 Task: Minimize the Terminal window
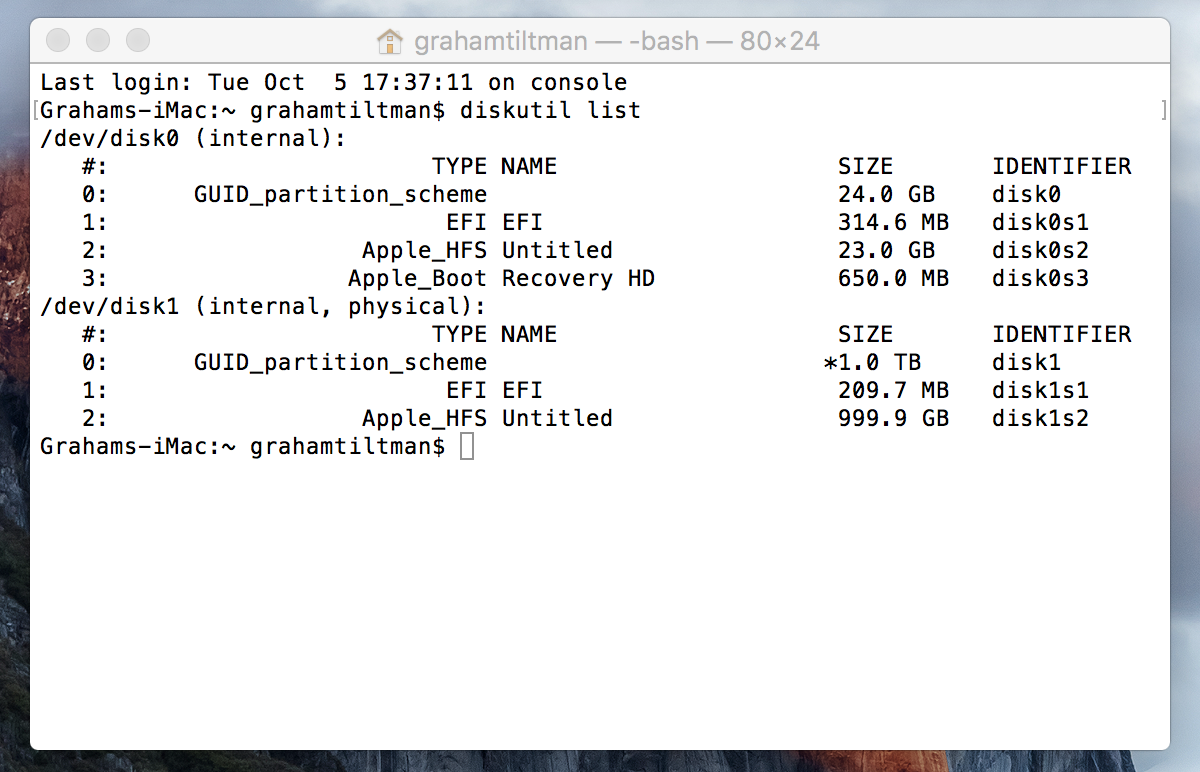click(x=98, y=41)
